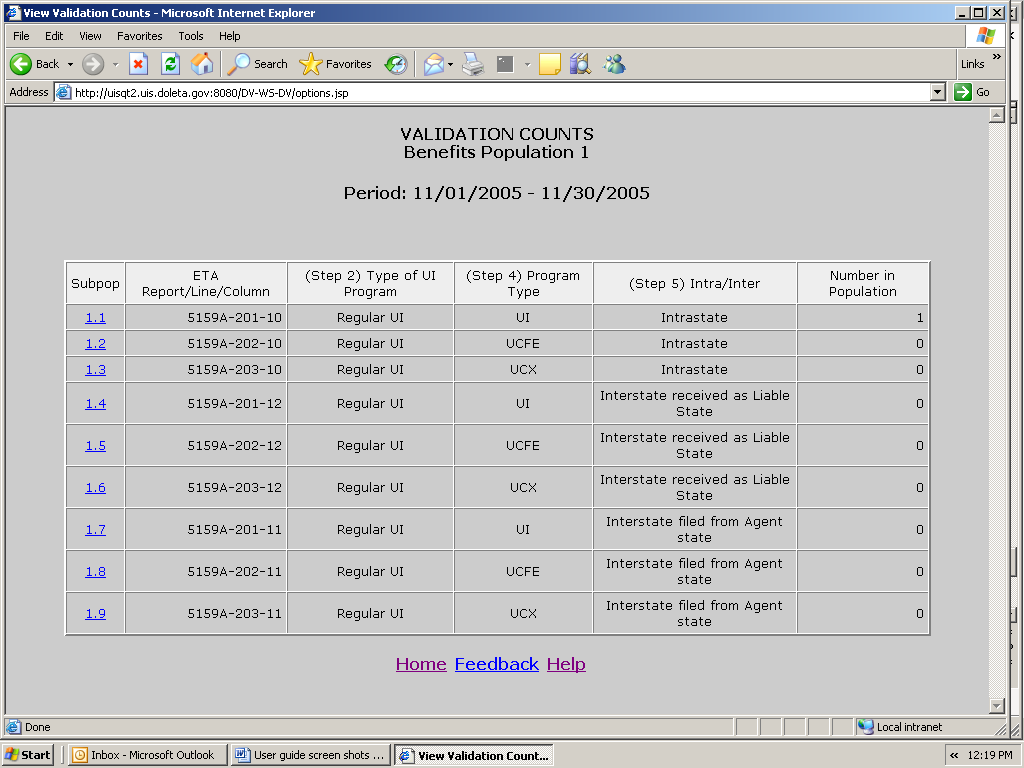Click in the Address URL field
1024x768 pixels.
tap(500, 92)
